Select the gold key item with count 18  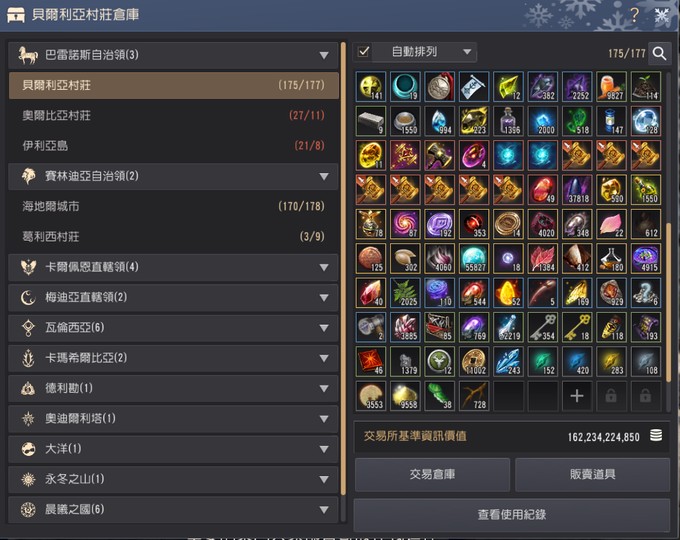tap(577, 327)
